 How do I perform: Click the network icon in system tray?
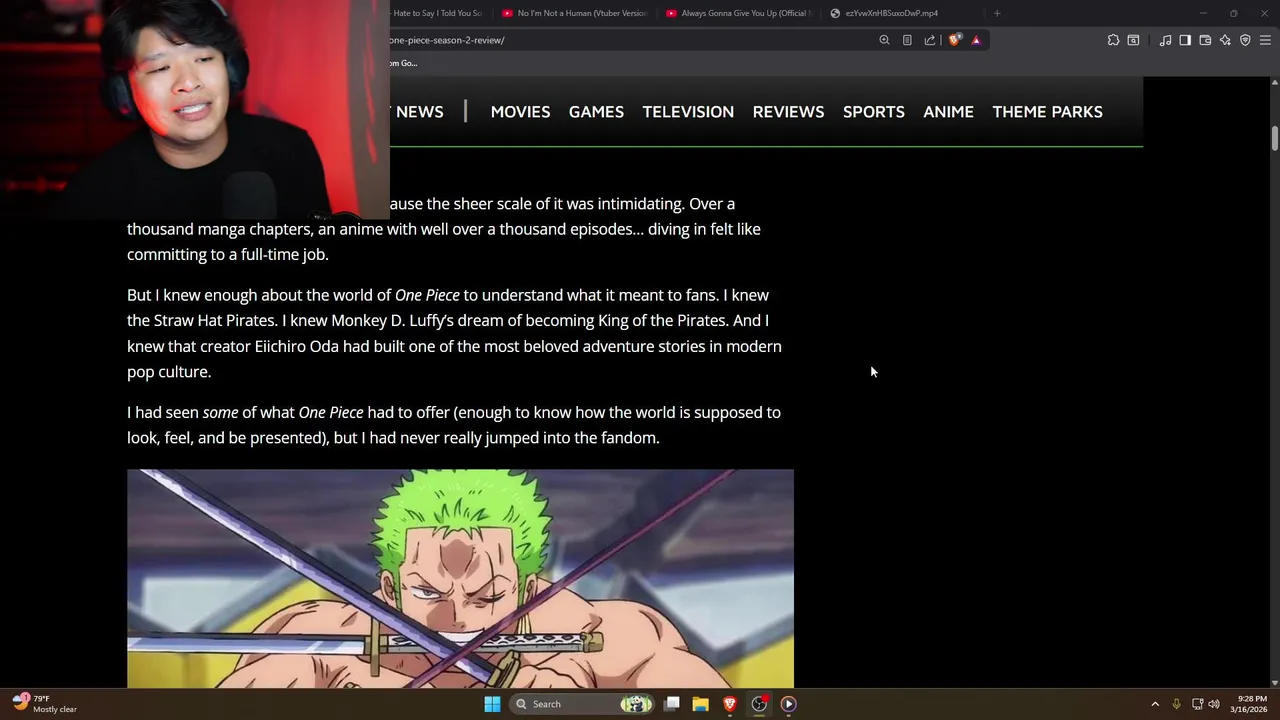click(1197, 704)
